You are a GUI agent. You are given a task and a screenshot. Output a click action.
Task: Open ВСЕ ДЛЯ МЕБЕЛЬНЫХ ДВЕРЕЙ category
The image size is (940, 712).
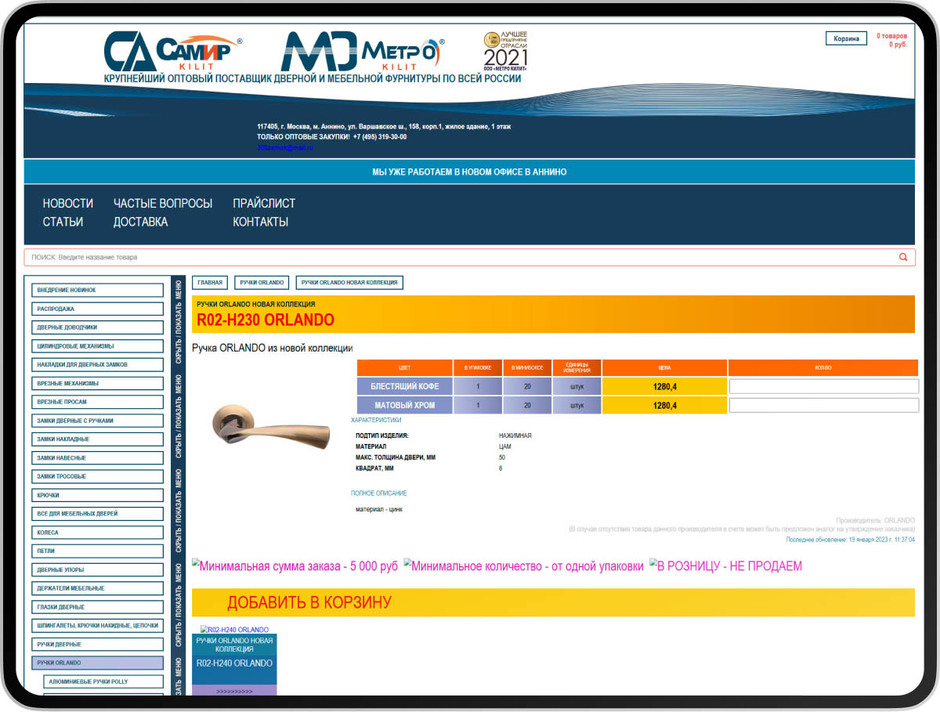[97, 514]
